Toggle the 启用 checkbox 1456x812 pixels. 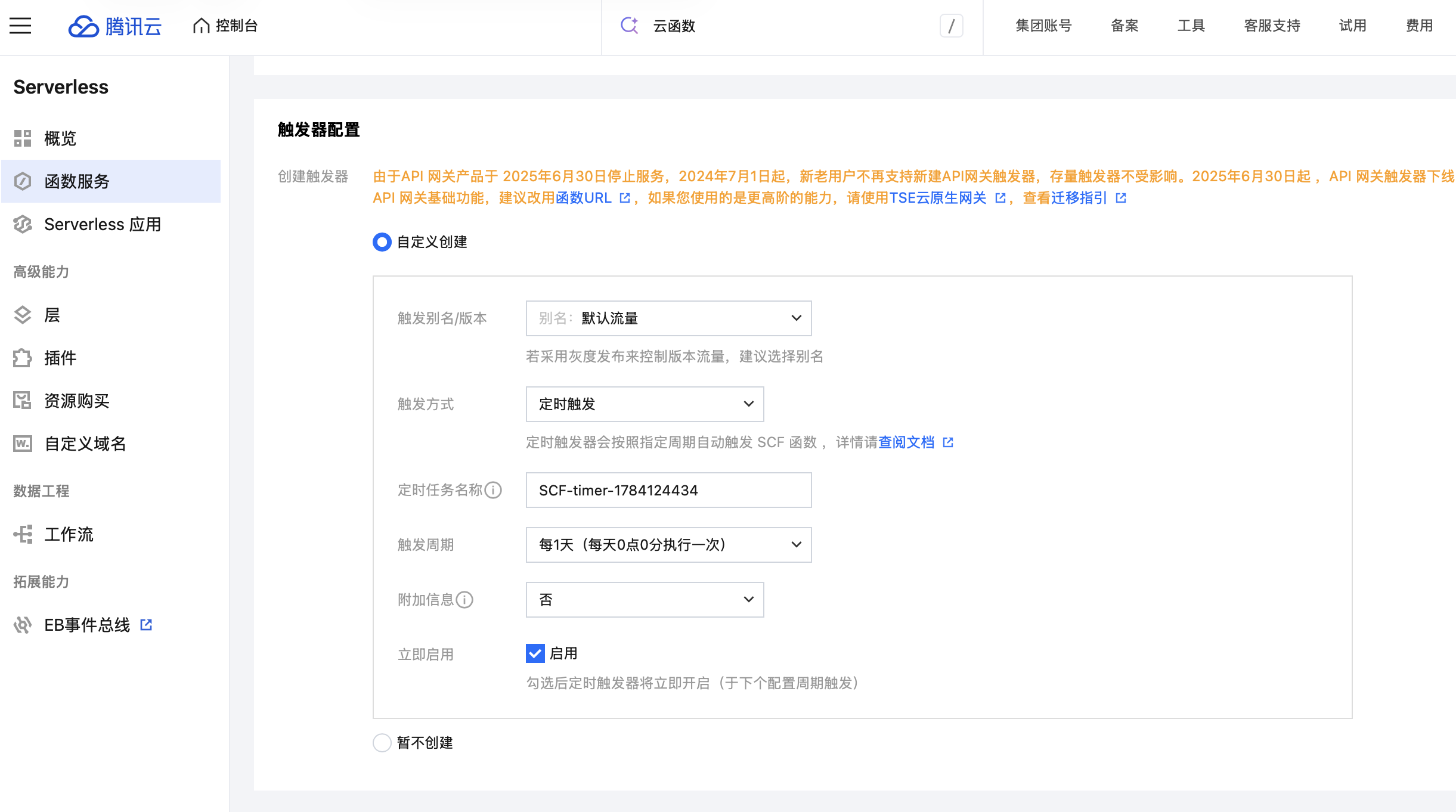point(535,653)
